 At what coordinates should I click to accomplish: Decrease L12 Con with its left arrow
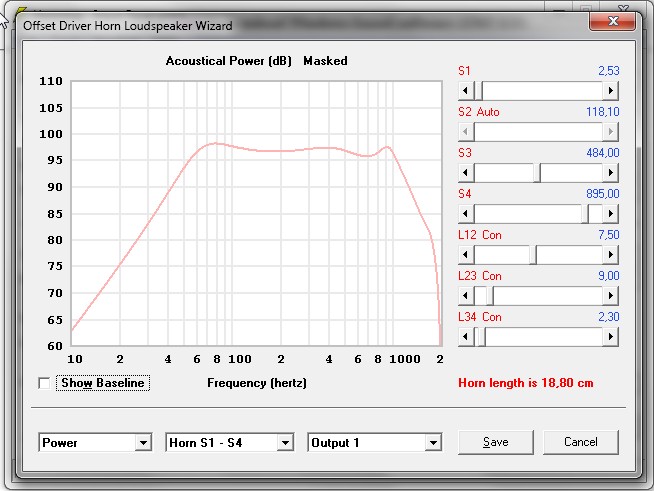[466, 254]
